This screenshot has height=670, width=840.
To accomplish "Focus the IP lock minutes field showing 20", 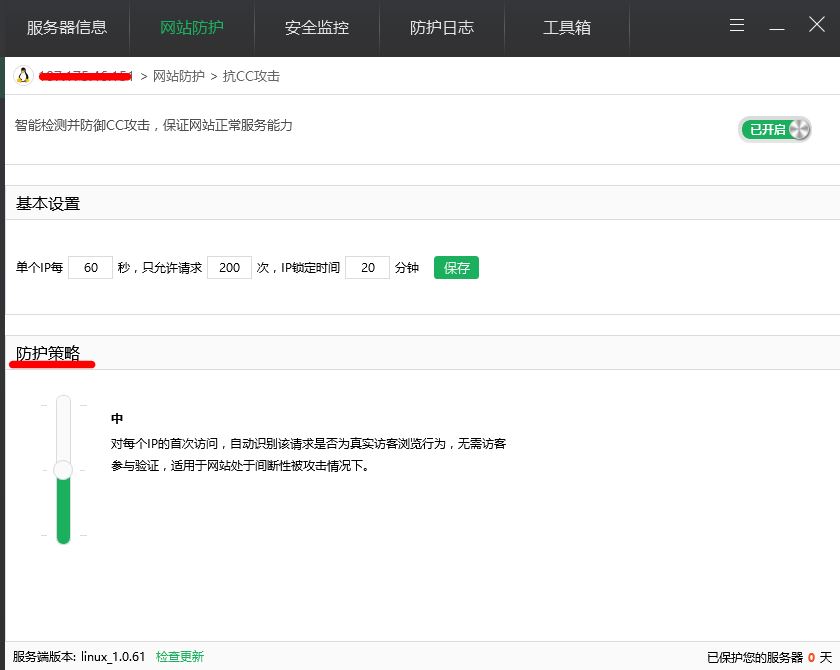I will click(367, 268).
